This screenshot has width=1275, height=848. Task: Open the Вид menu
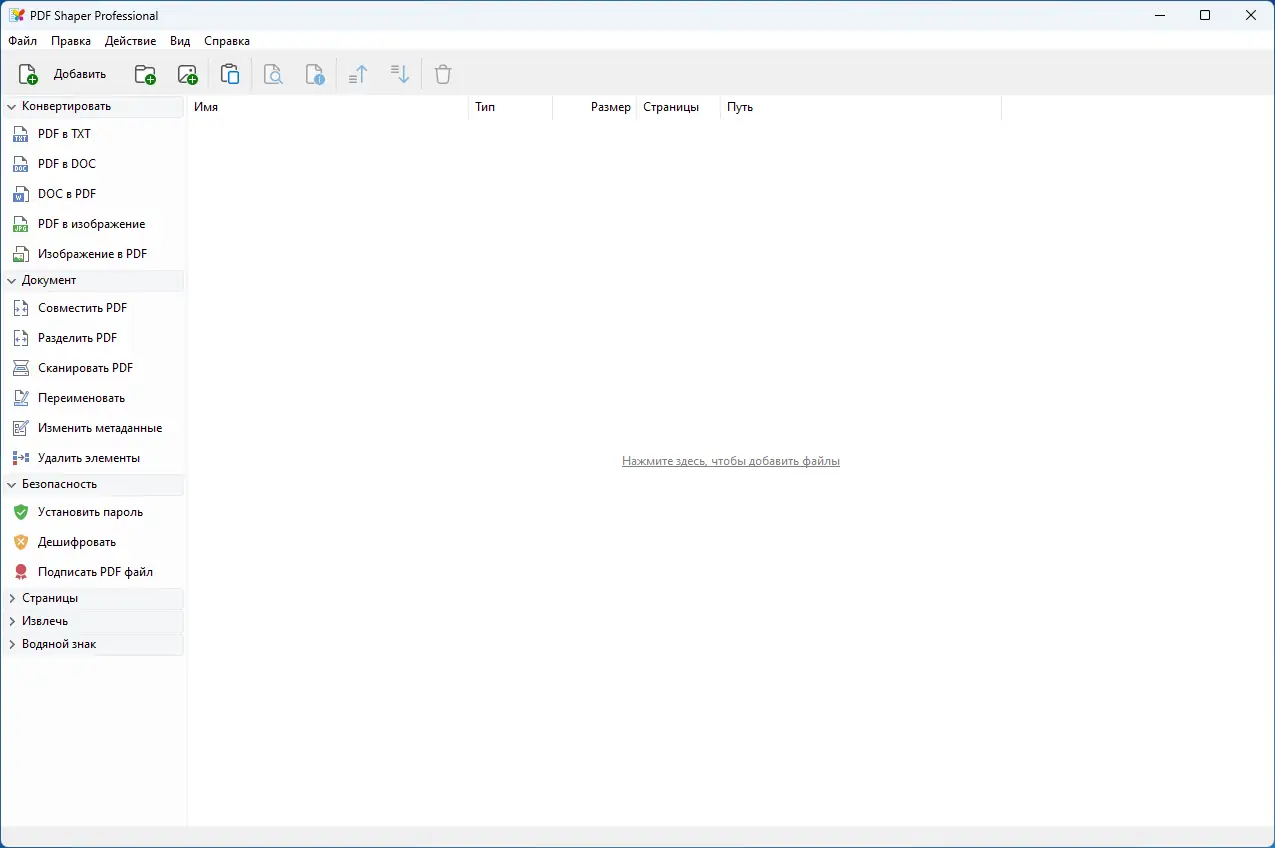(x=180, y=41)
